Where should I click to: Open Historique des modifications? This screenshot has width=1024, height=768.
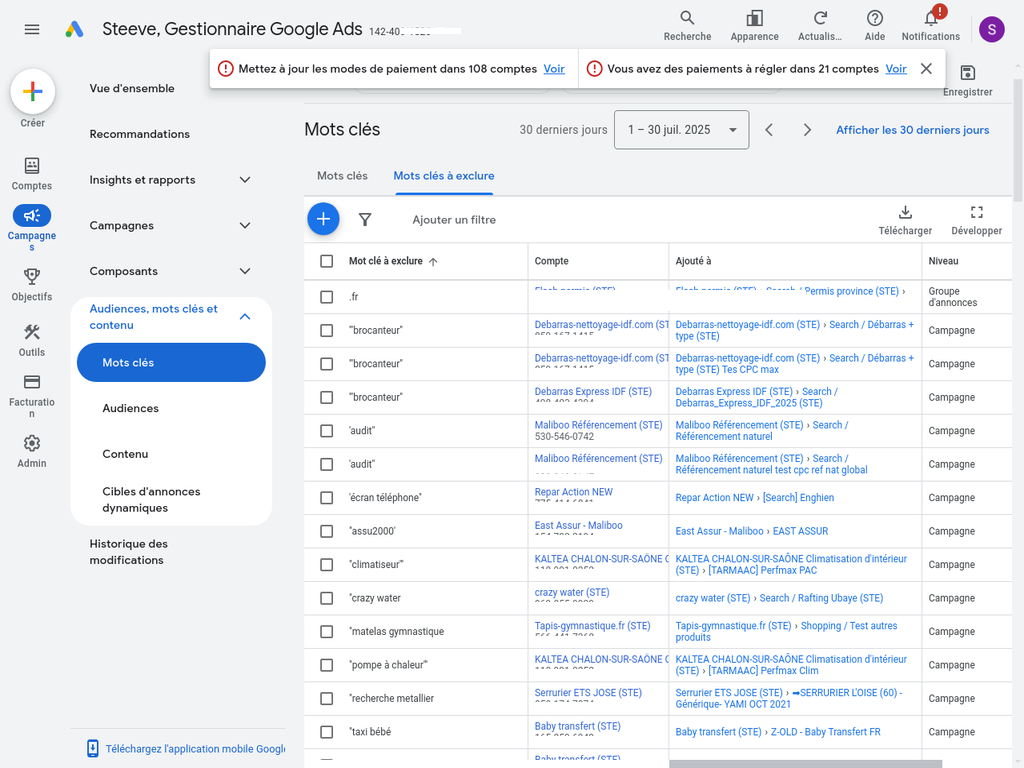coord(129,552)
